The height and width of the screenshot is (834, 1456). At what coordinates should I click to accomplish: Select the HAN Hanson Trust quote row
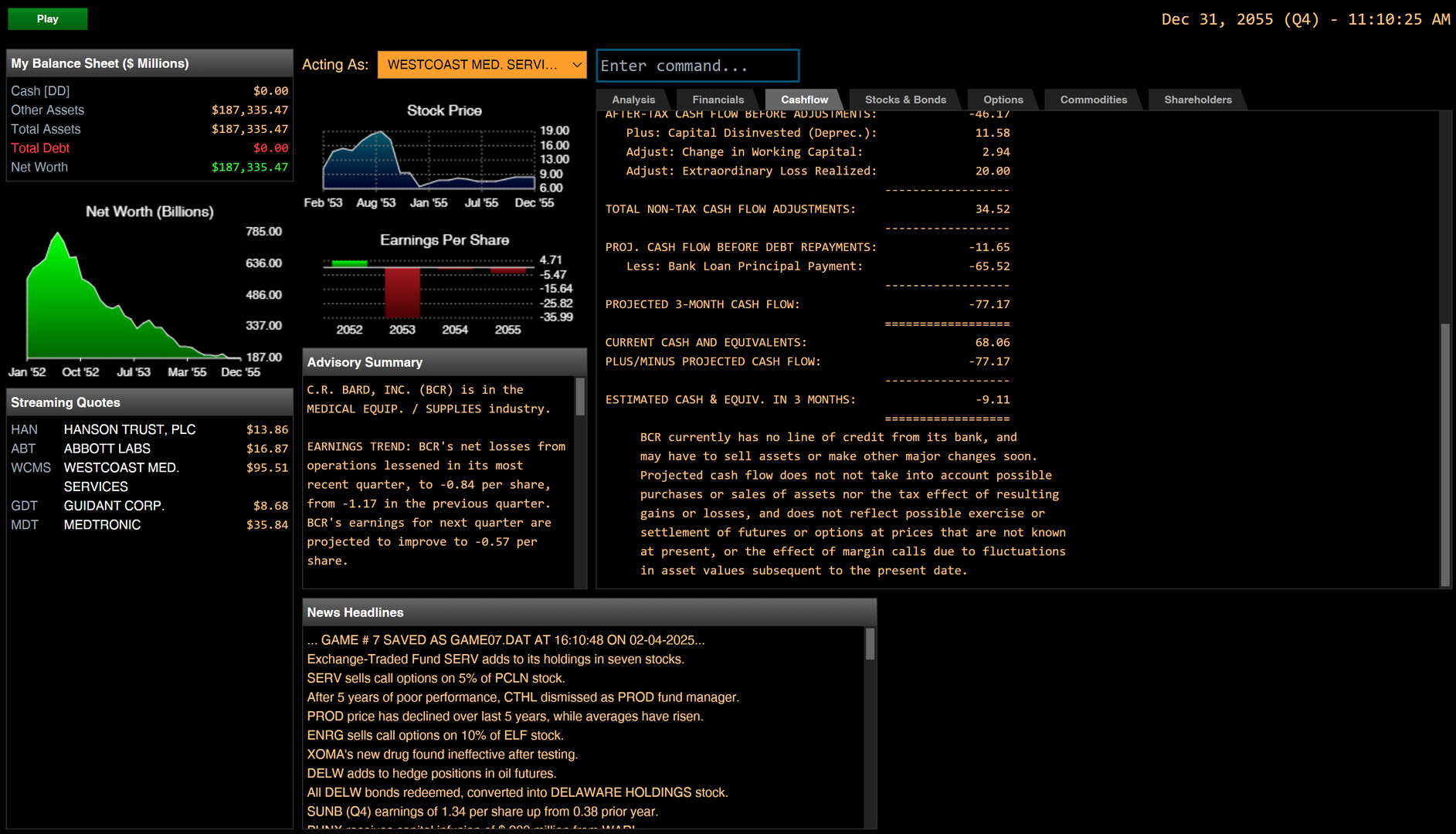149,429
